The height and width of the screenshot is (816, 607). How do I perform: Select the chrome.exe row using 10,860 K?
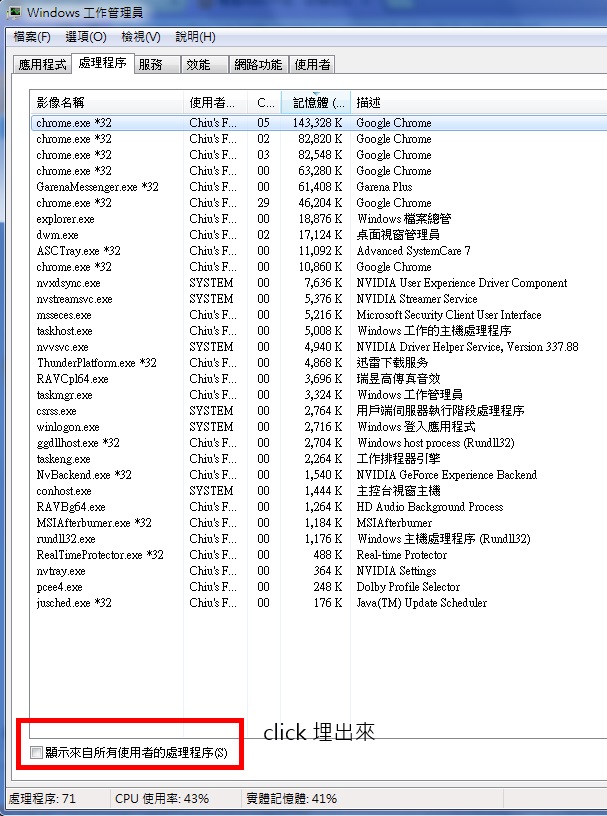(318, 267)
